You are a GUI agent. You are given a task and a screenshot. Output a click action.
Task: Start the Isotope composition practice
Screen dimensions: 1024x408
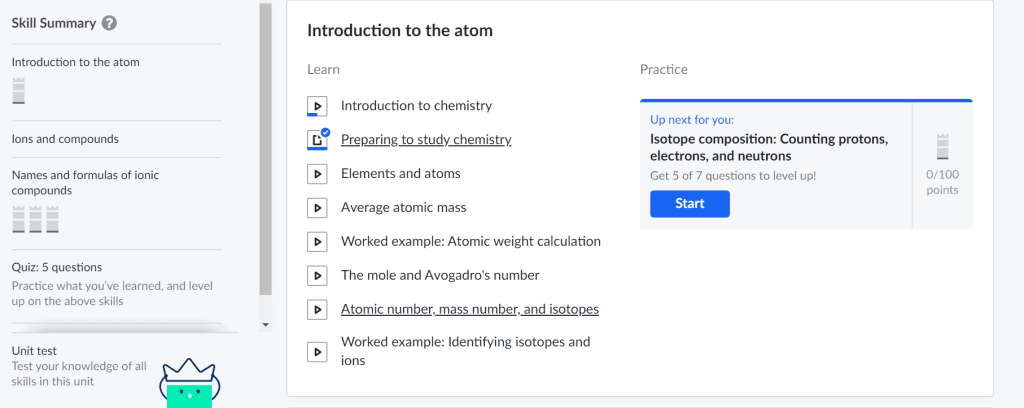click(690, 204)
